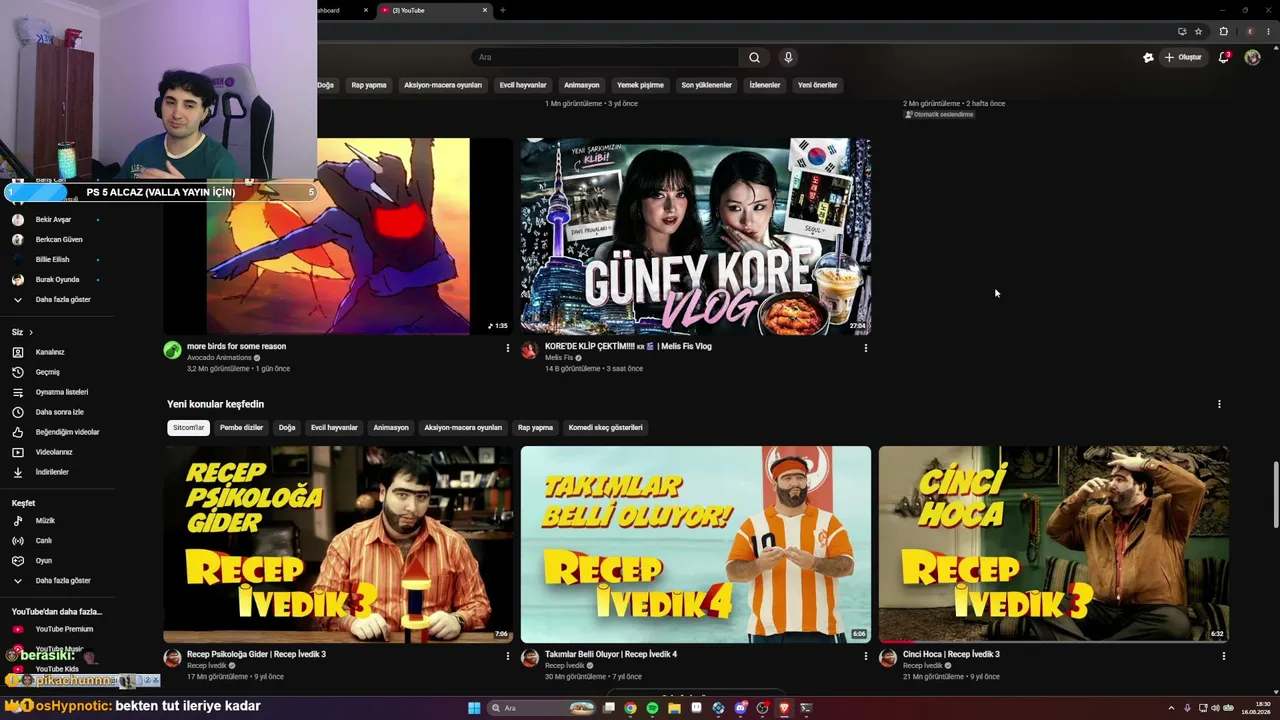This screenshot has height=720, width=1280.
Task: Open options for Takımlar Belli Oluyor video
Action: coord(865,656)
